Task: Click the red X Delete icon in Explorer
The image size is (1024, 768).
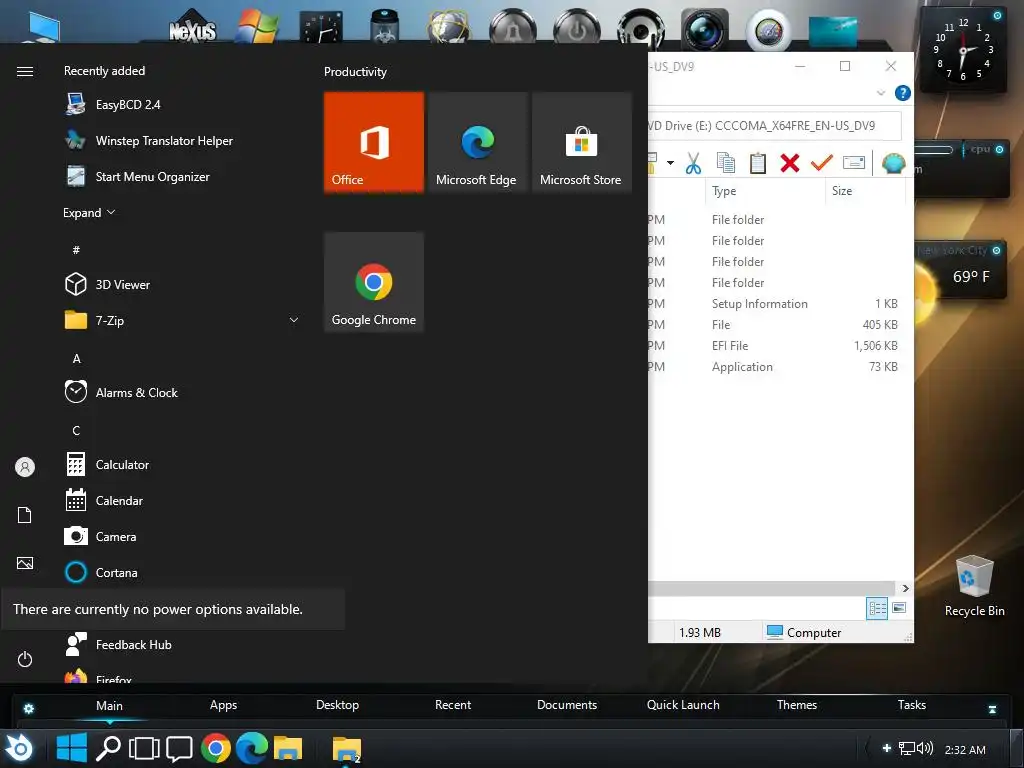Action: (790, 163)
